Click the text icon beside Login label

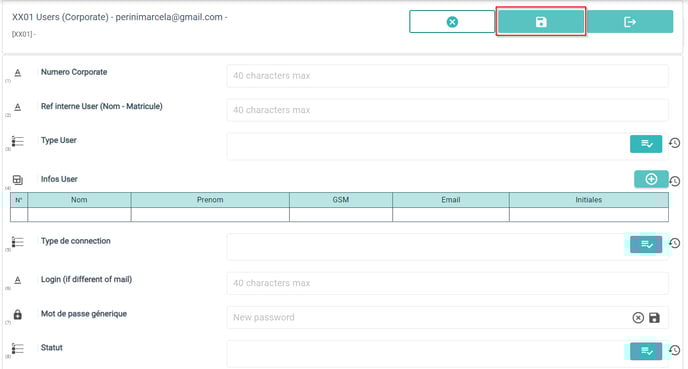pyautogui.click(x=18, y=280)
